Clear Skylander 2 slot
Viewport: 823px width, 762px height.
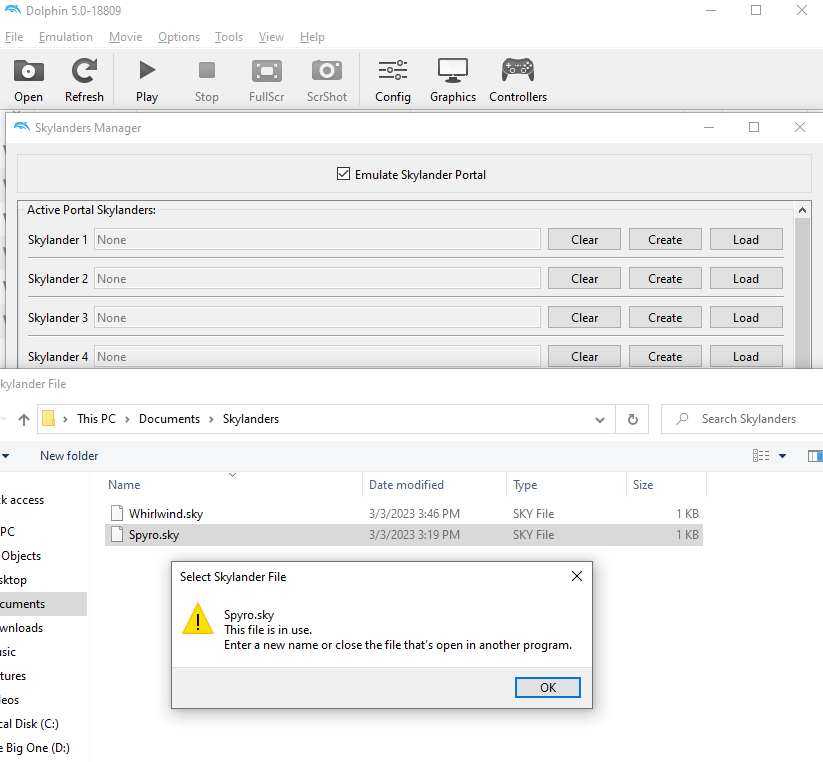click(584, 278)
